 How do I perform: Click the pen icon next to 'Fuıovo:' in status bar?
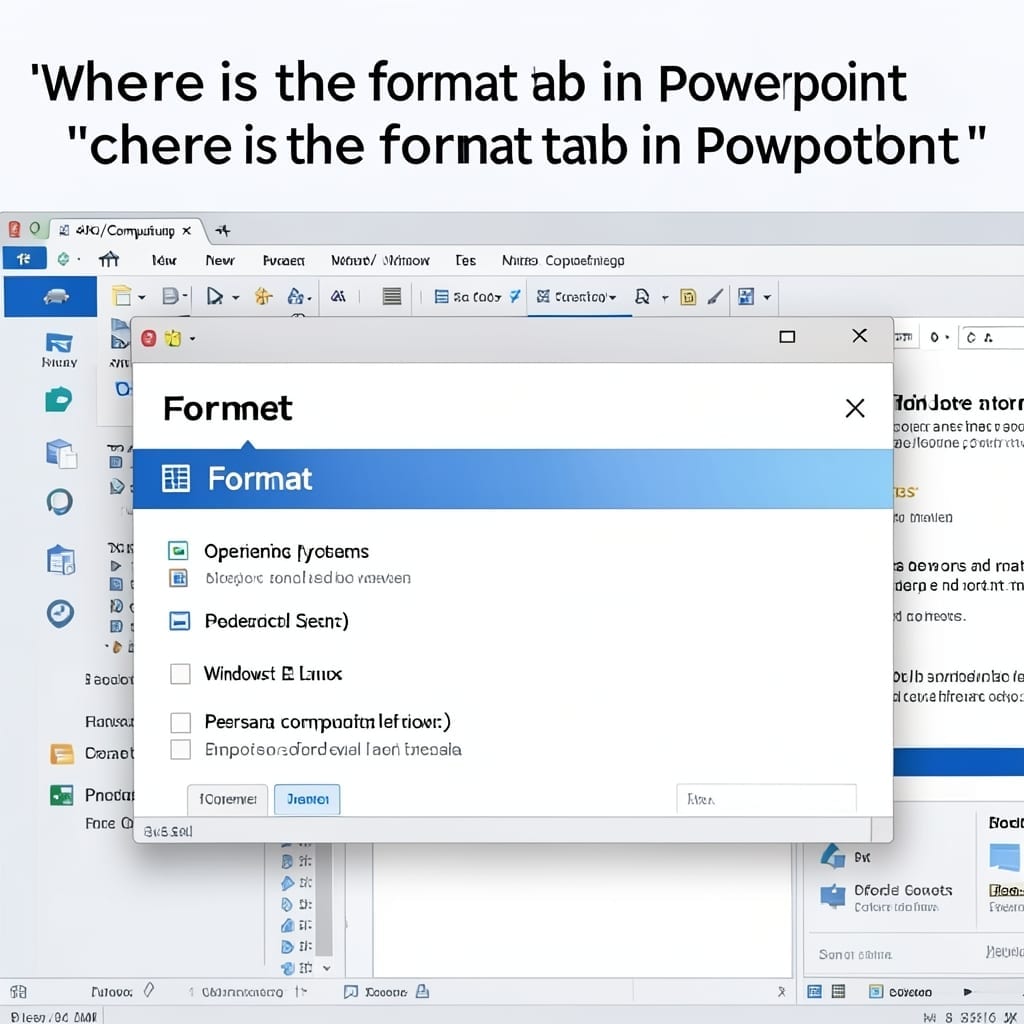[x=149, y=991]
